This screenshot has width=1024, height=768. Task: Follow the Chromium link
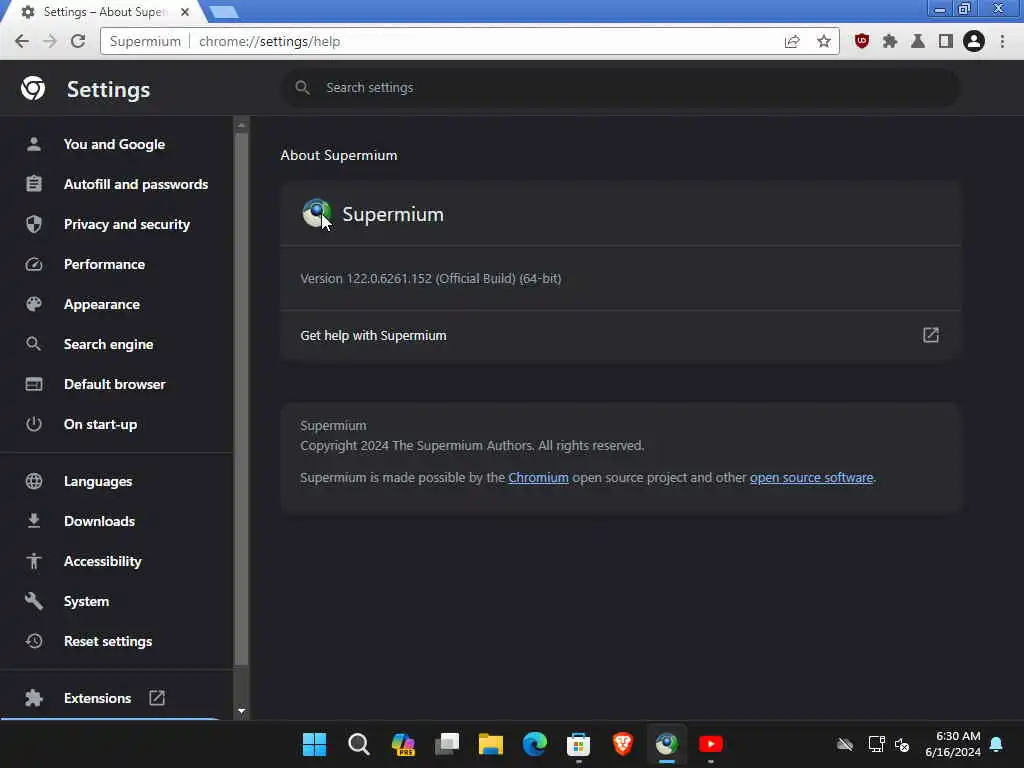point(538,477)
